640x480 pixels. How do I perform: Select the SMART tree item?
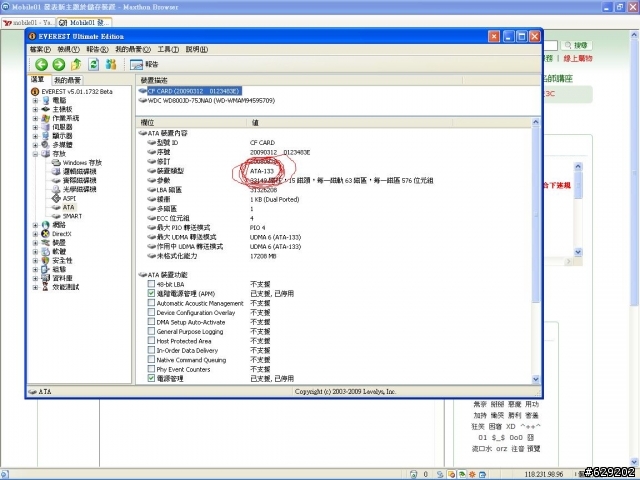[72, 216]
